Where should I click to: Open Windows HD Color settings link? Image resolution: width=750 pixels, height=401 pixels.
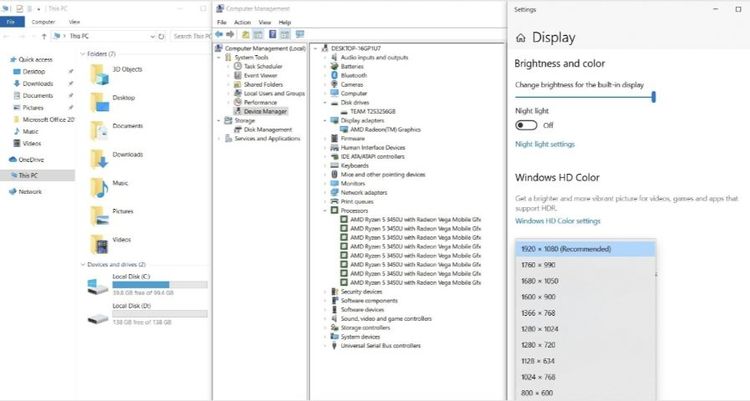(558, 221)
